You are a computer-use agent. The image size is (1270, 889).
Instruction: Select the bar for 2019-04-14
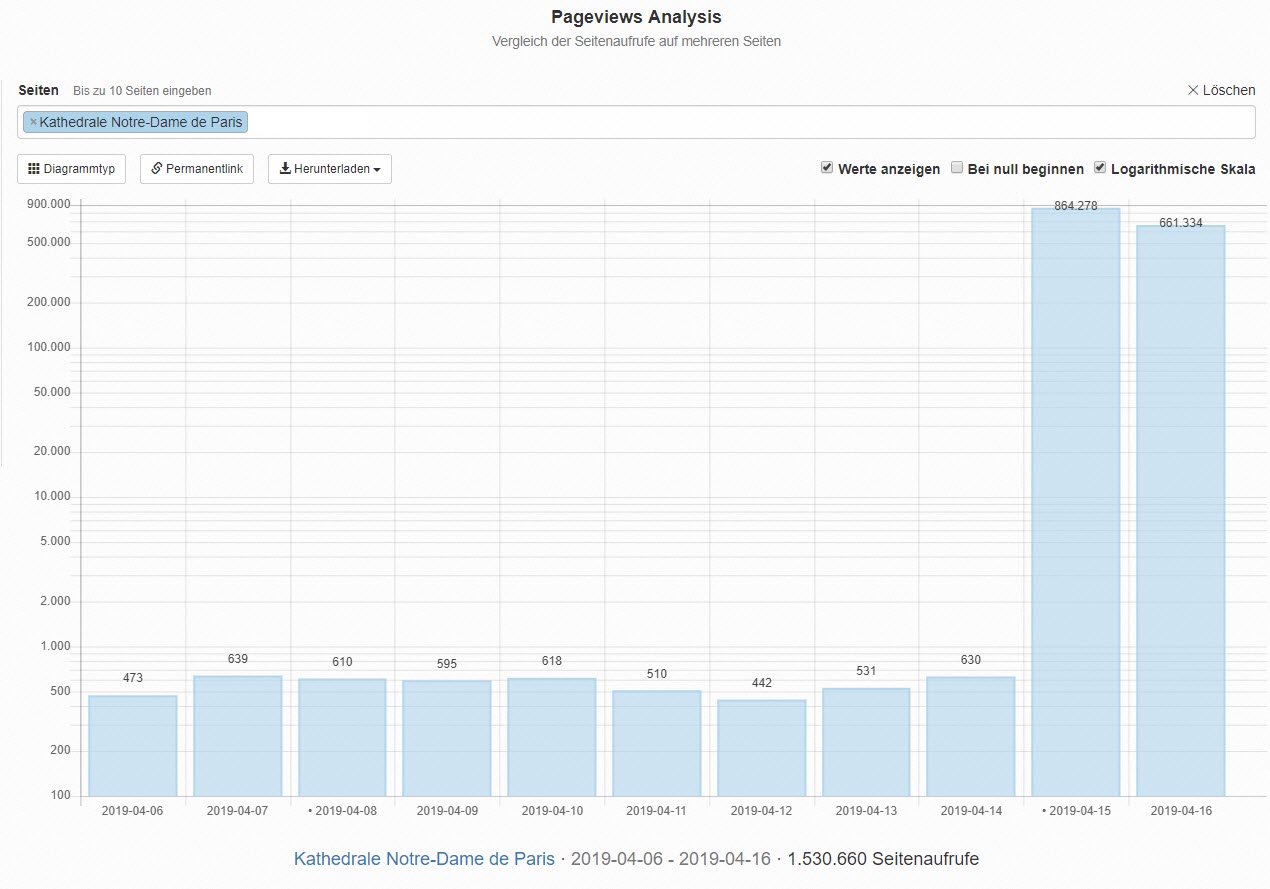(x=971, y=737)
